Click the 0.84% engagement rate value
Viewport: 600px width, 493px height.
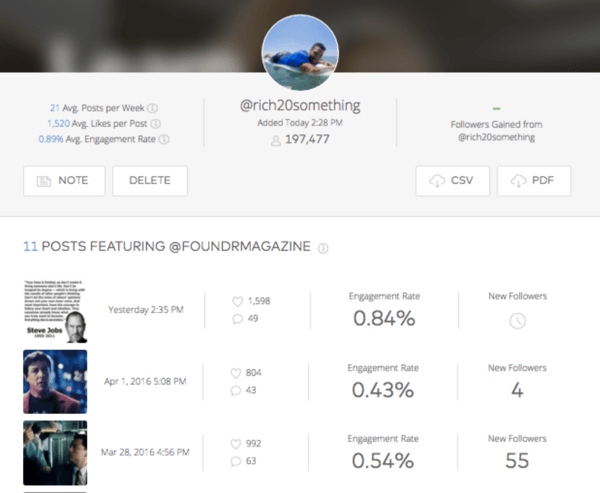(384, 318)
